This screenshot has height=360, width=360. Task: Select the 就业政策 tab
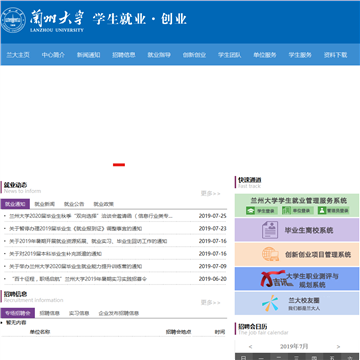click(104, 204)
